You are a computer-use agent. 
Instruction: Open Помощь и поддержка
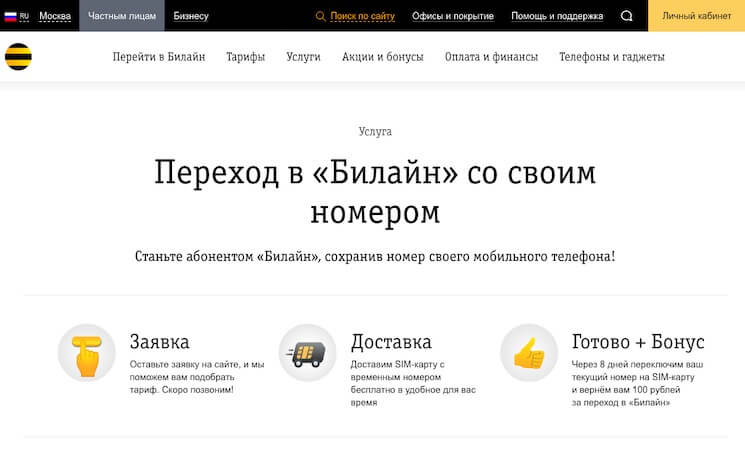(557, 16)
